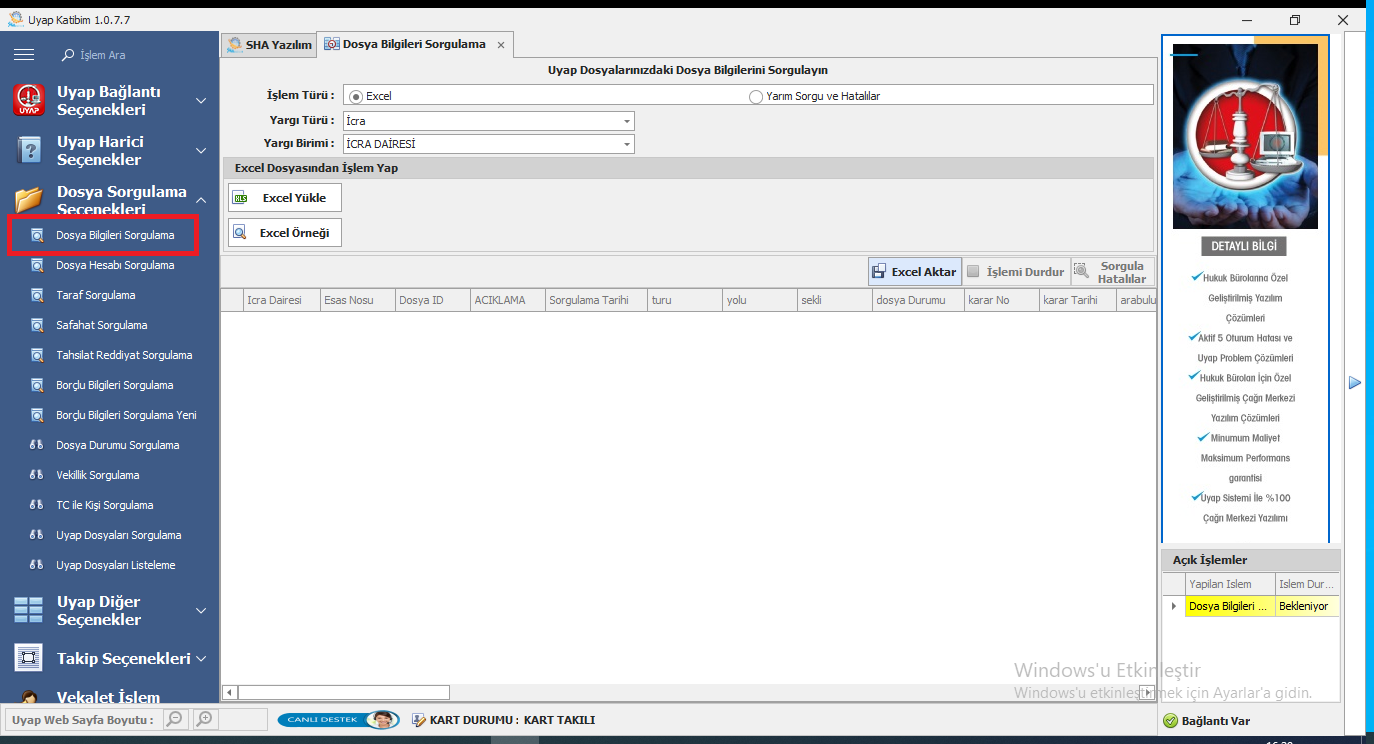Open the Yargı Türü dropdown
The width and height of the screenshot is (1374, 744).
[627, 121]
